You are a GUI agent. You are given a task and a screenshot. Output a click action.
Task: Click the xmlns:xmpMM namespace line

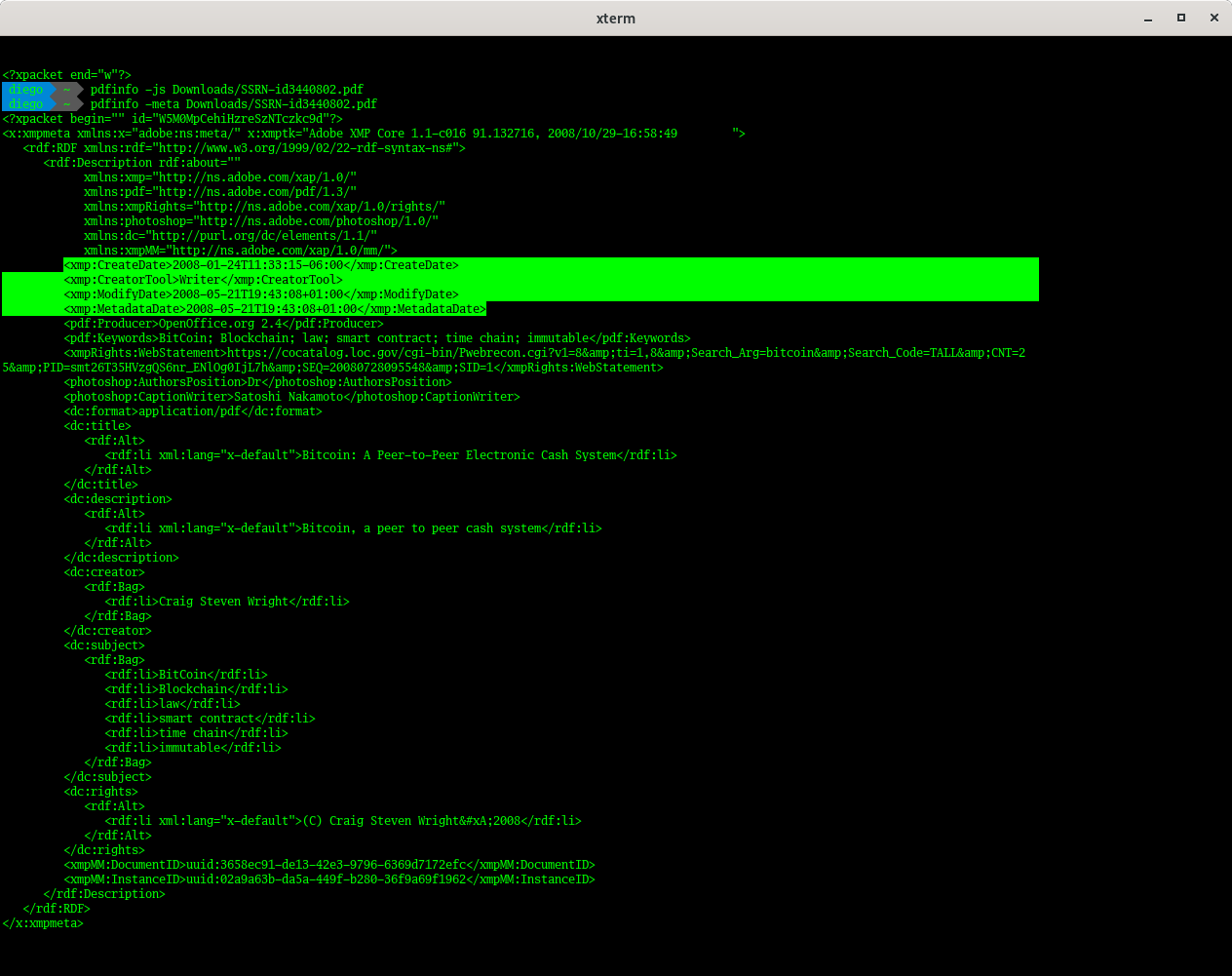coord(241,251)
